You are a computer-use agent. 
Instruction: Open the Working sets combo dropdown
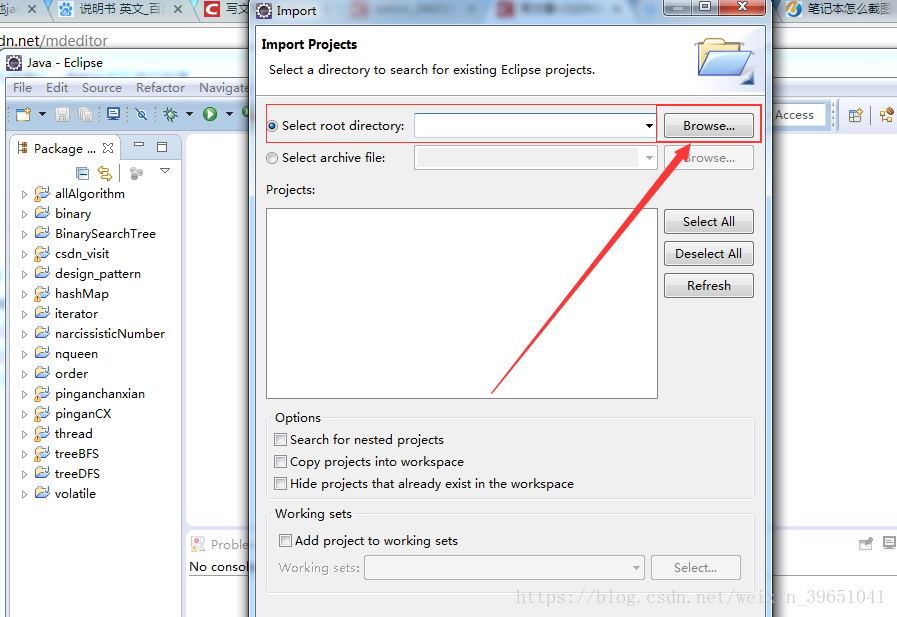pos(636,568)
